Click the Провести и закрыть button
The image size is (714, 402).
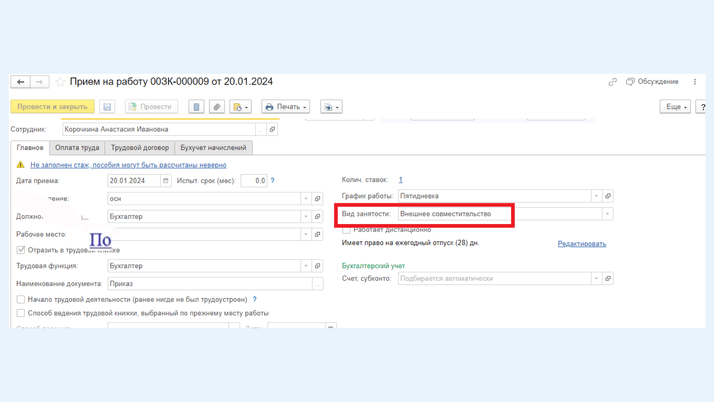52,107
